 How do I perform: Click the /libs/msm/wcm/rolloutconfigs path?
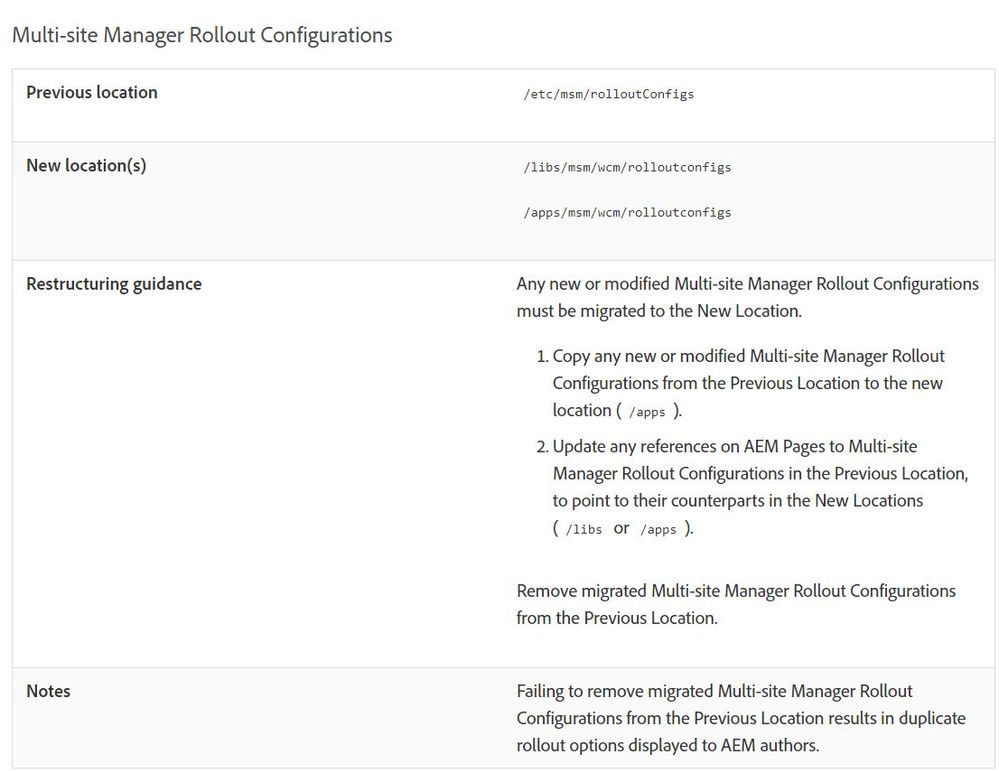[x=627, y=167]
